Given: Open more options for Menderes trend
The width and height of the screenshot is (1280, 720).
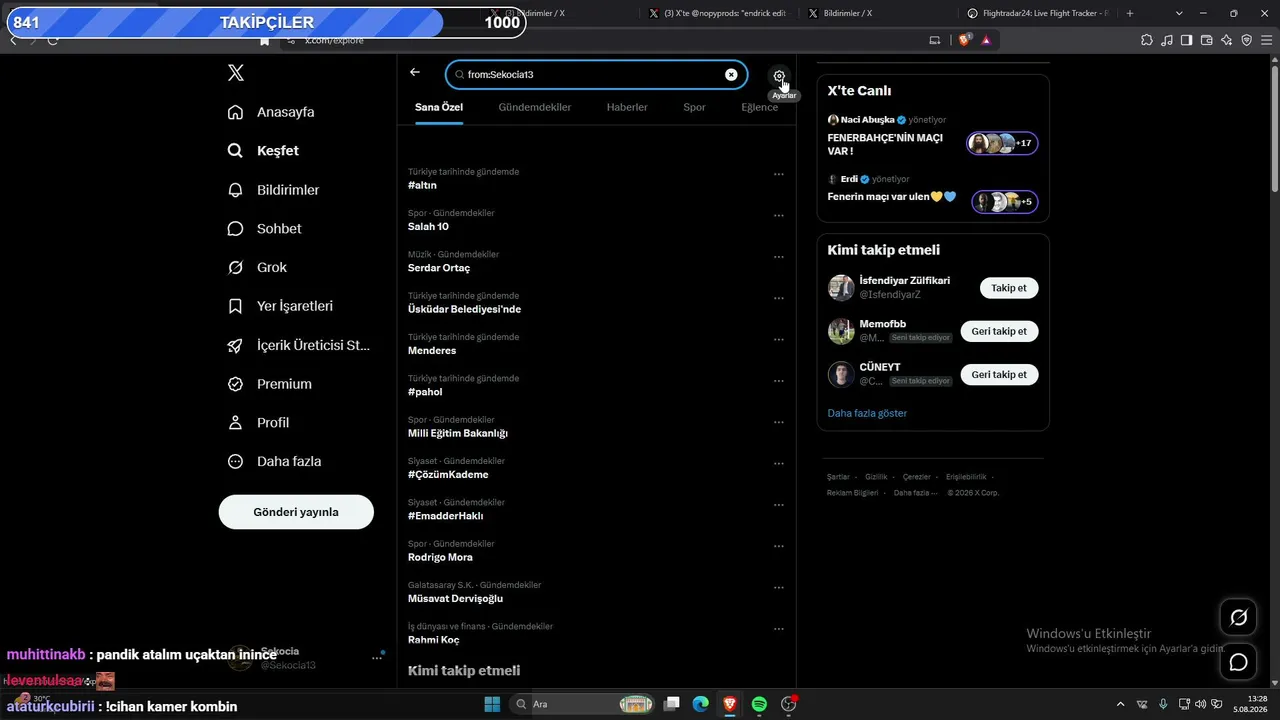Looking at the screenshot, I should click(x=779, y=339).
